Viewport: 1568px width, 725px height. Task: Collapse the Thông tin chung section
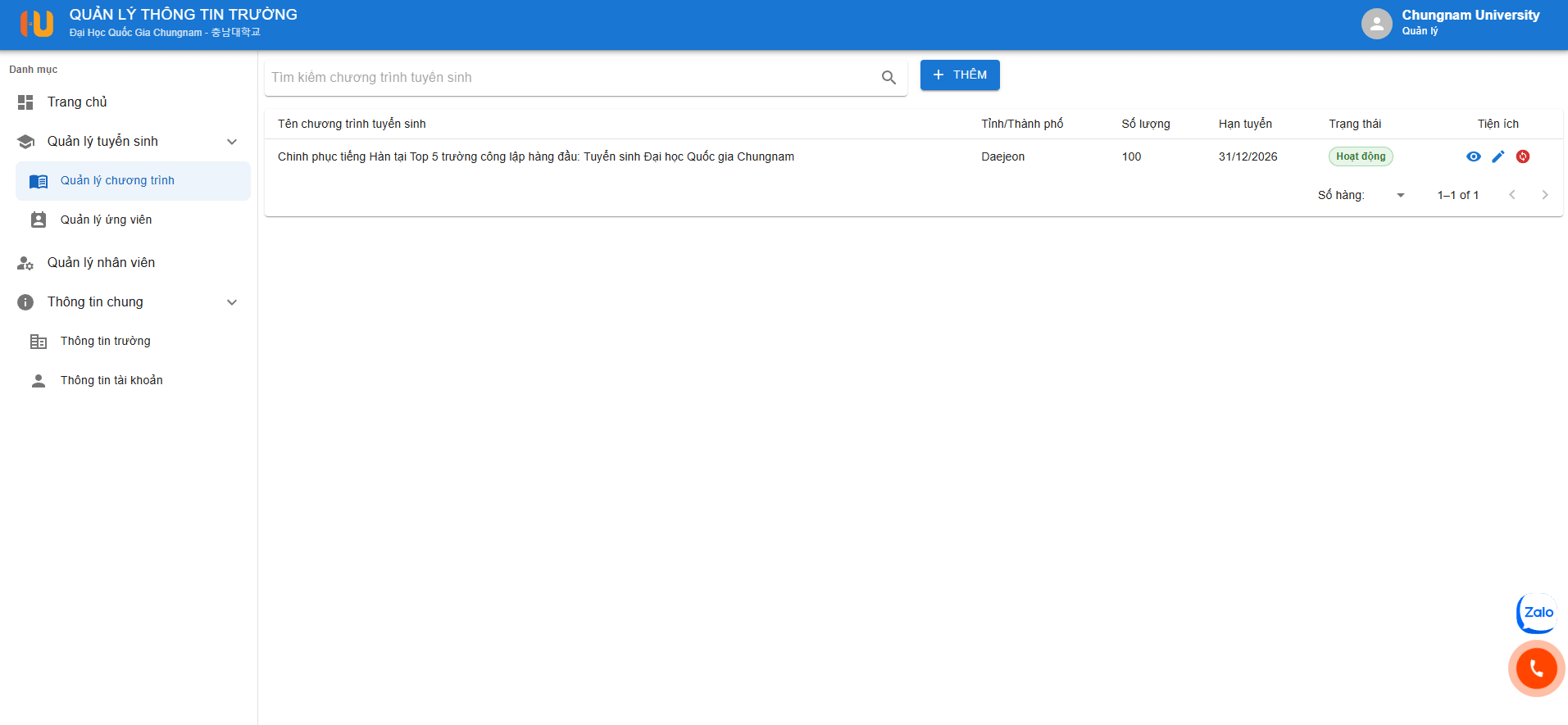pyautogui.click(x=232, y=302)
